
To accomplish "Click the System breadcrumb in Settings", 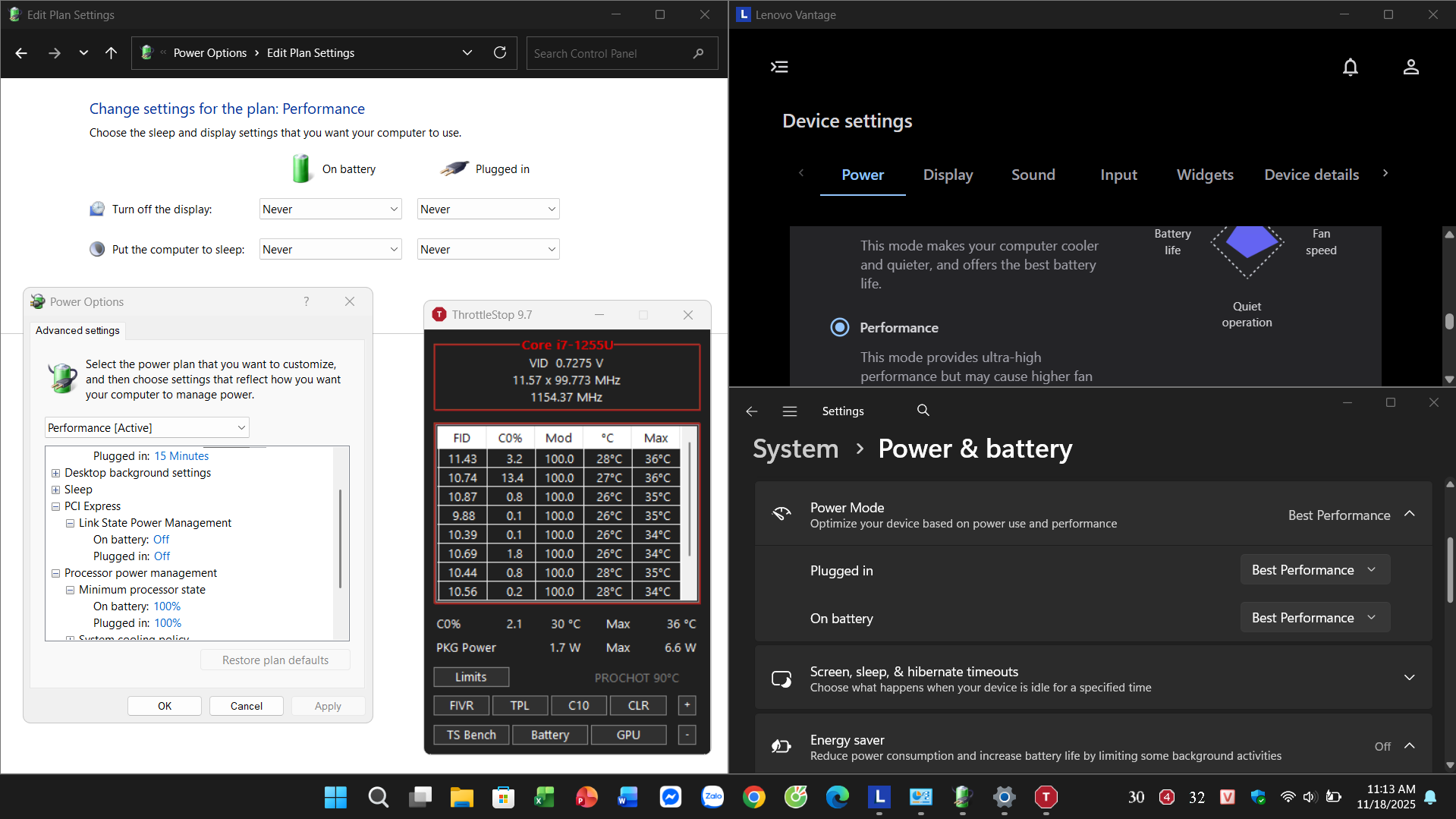I will (x=796, y=449).
